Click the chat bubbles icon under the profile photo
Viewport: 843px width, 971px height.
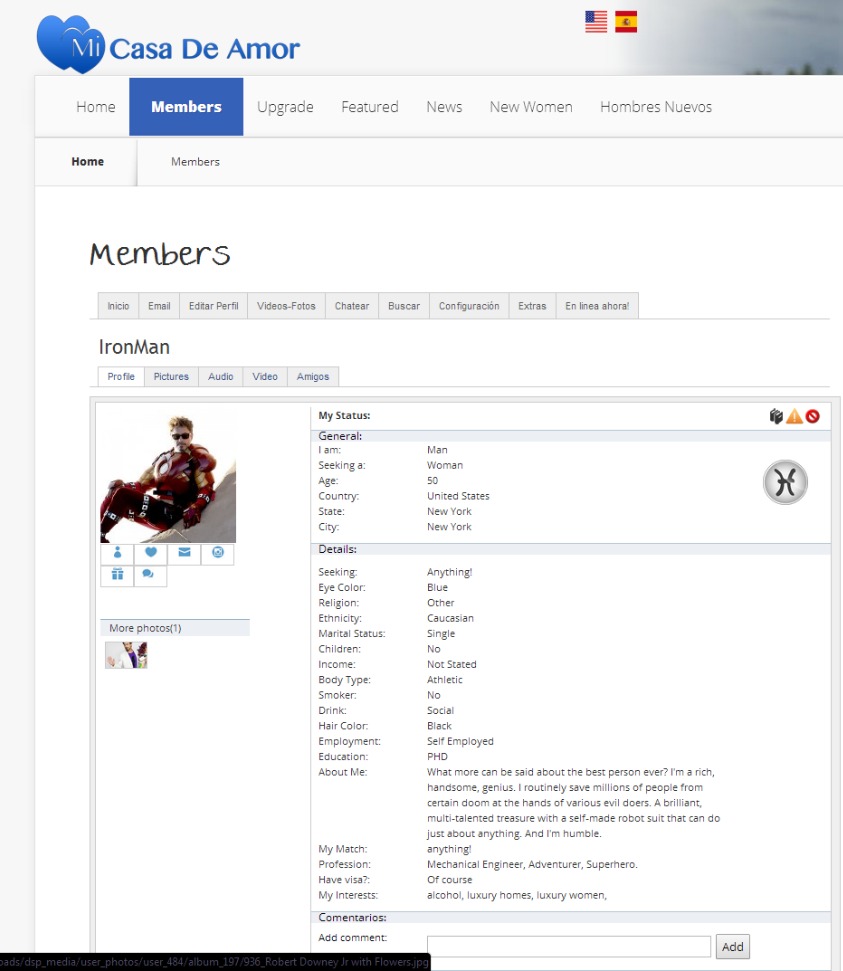(x=149, y=575)
